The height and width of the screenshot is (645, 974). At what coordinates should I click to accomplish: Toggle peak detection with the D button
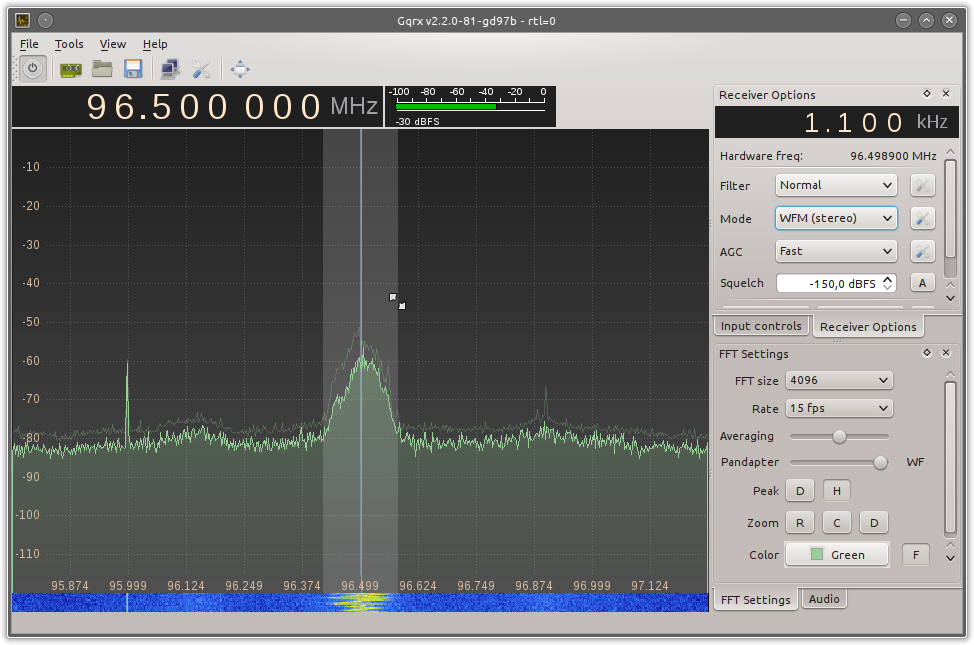(x=799, y=490)
